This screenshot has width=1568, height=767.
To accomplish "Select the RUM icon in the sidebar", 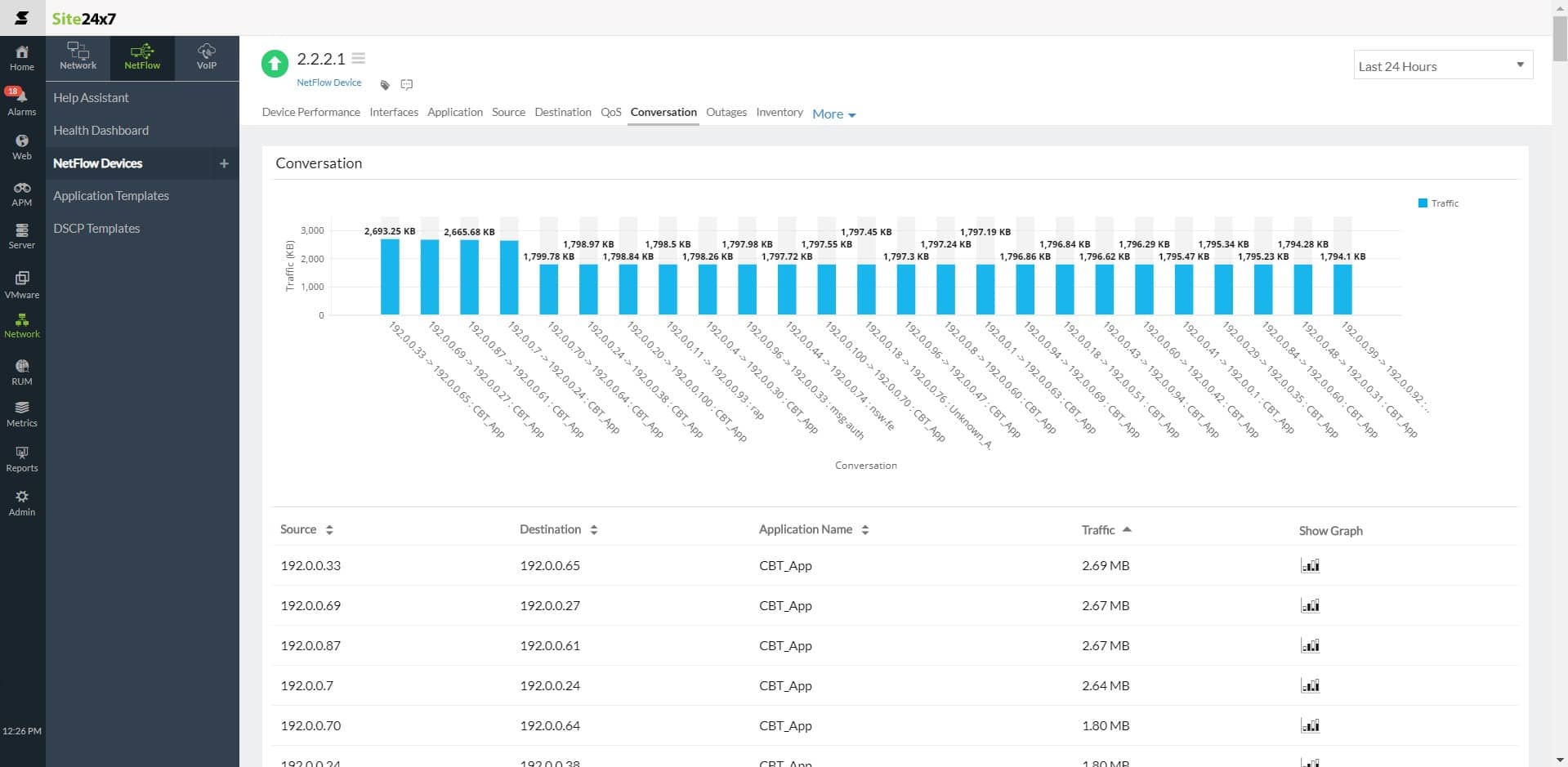I will 22,370.
